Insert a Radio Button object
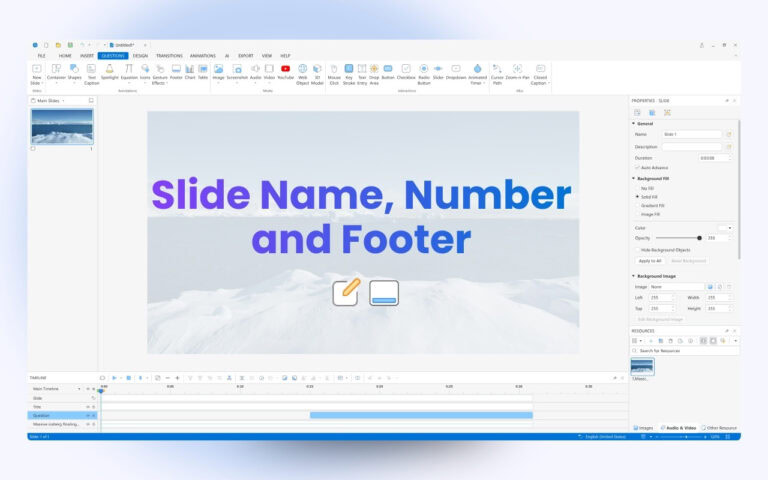 (x=424, y=74)
